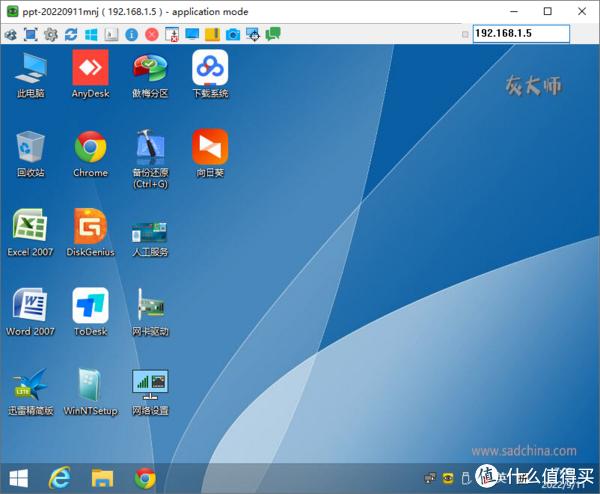Image resolution: width=600 pixels, height=494 pixels.
Task: Toggle full screen mode in viewer toolbar
Action: [31, 35]
